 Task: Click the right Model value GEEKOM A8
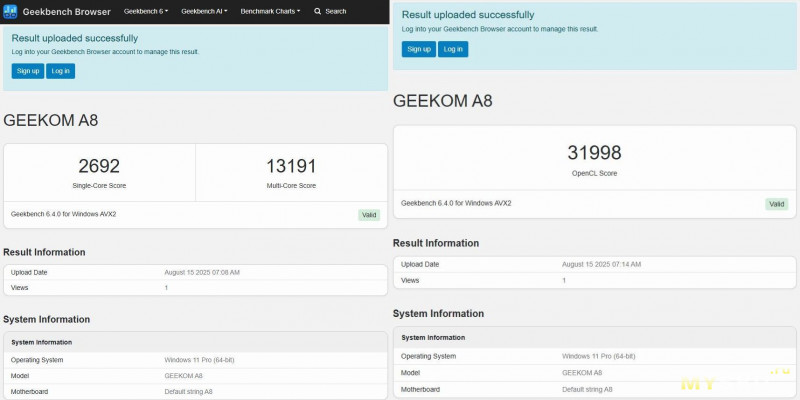tap(582, 372)
